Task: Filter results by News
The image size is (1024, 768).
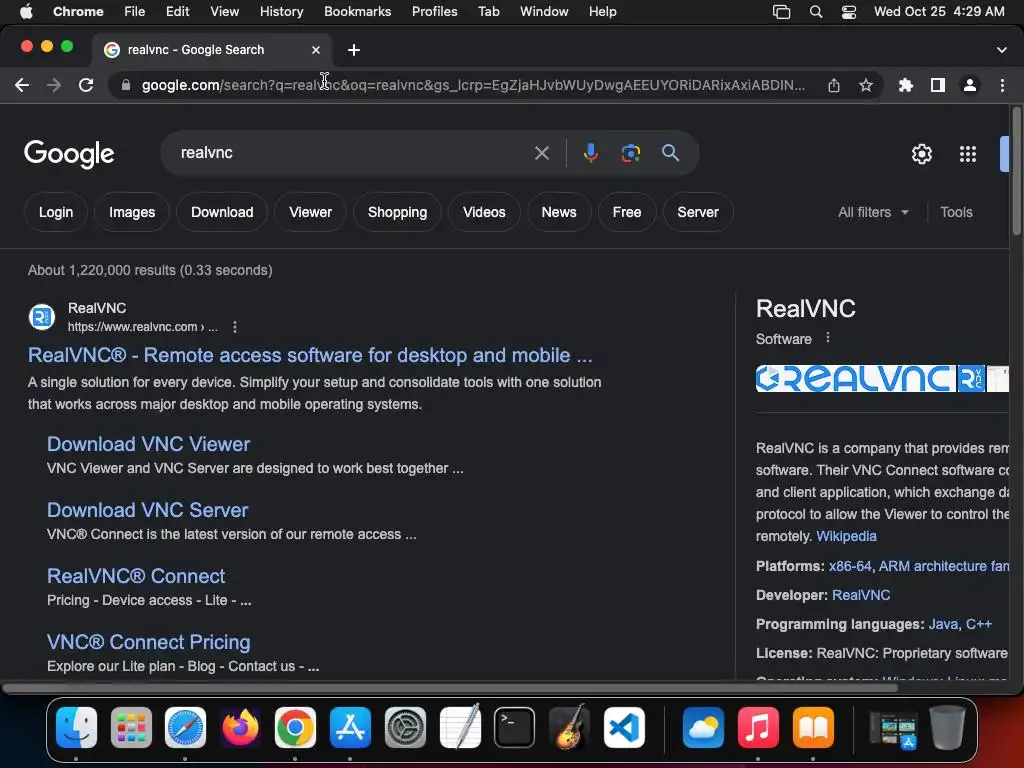Action: click(x=559, y=212)
